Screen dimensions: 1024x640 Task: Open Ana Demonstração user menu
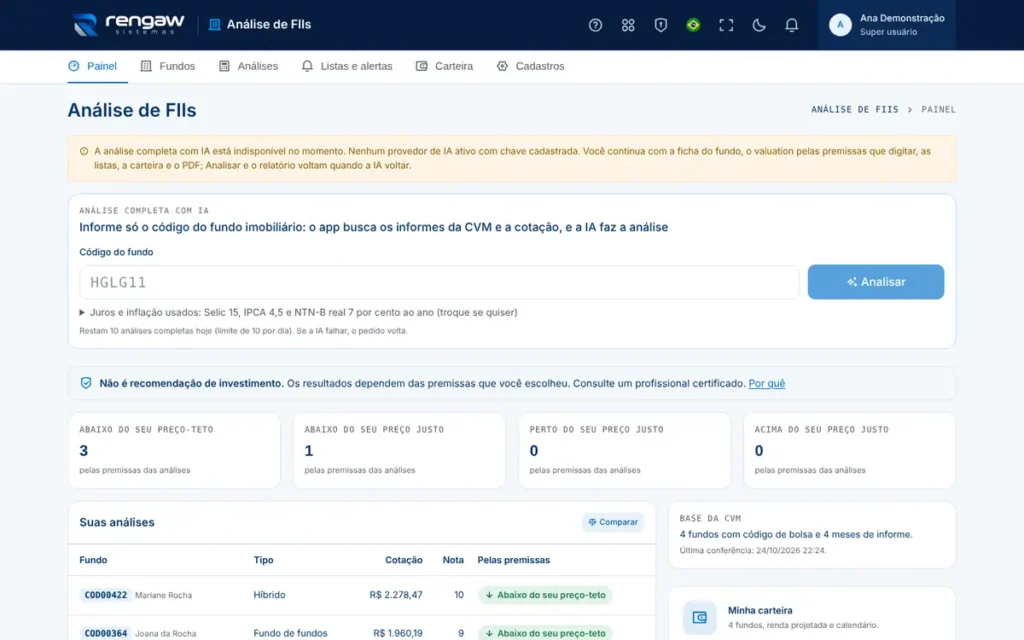[x=886, y=25]
